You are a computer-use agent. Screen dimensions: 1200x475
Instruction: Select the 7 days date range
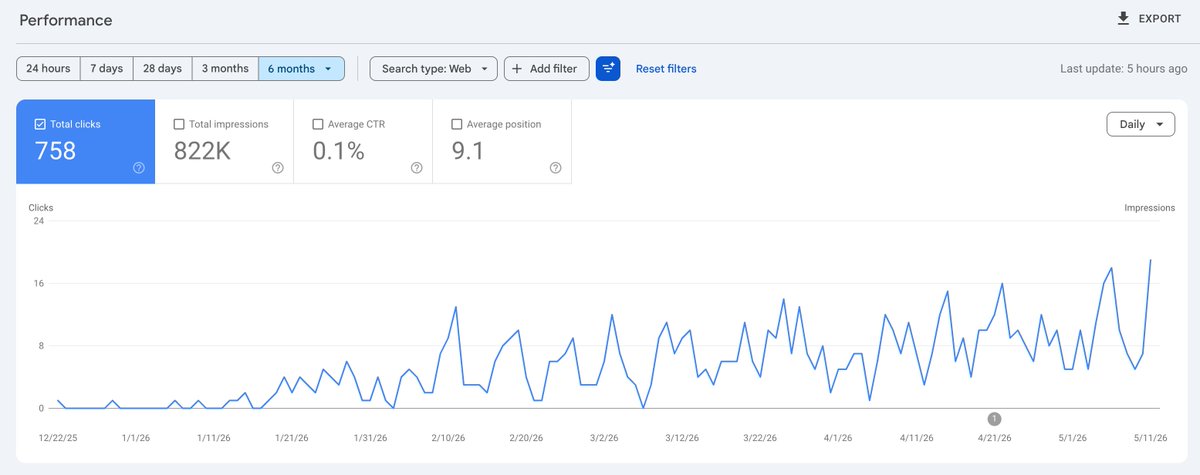pyautogui.click(x=106, y=68)
